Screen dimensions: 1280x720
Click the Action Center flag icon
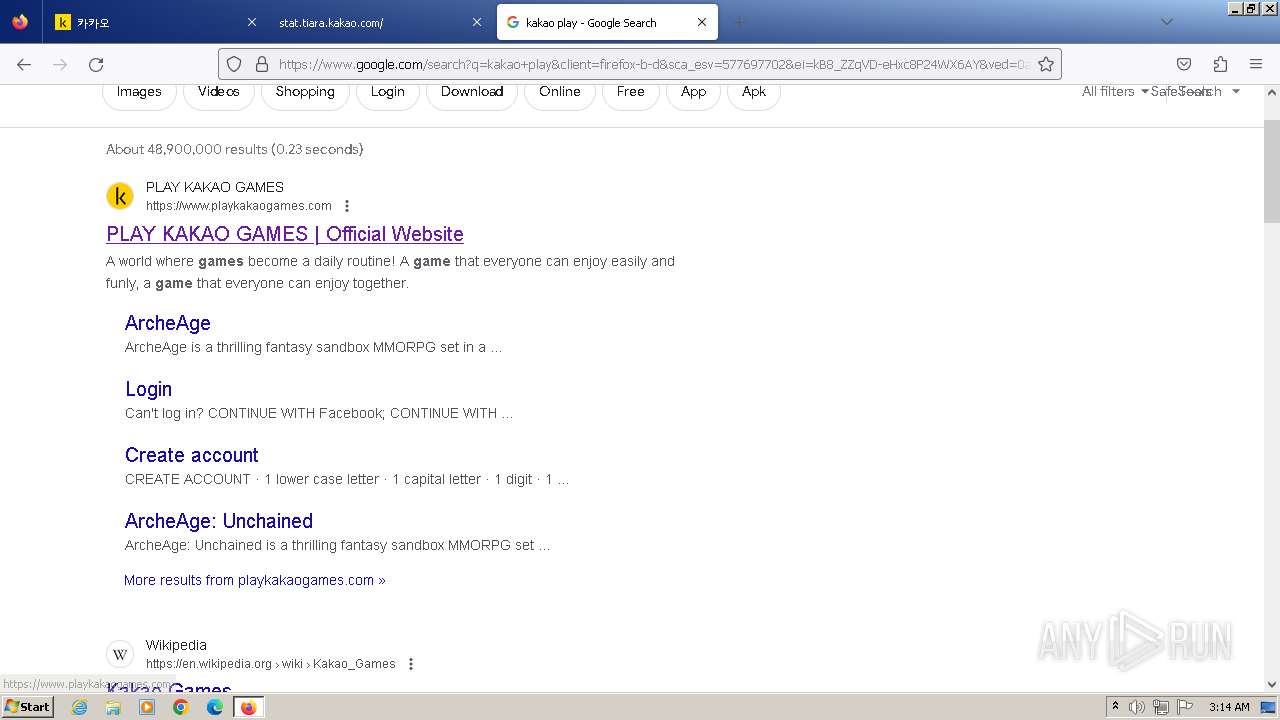tap(1185, 707)
